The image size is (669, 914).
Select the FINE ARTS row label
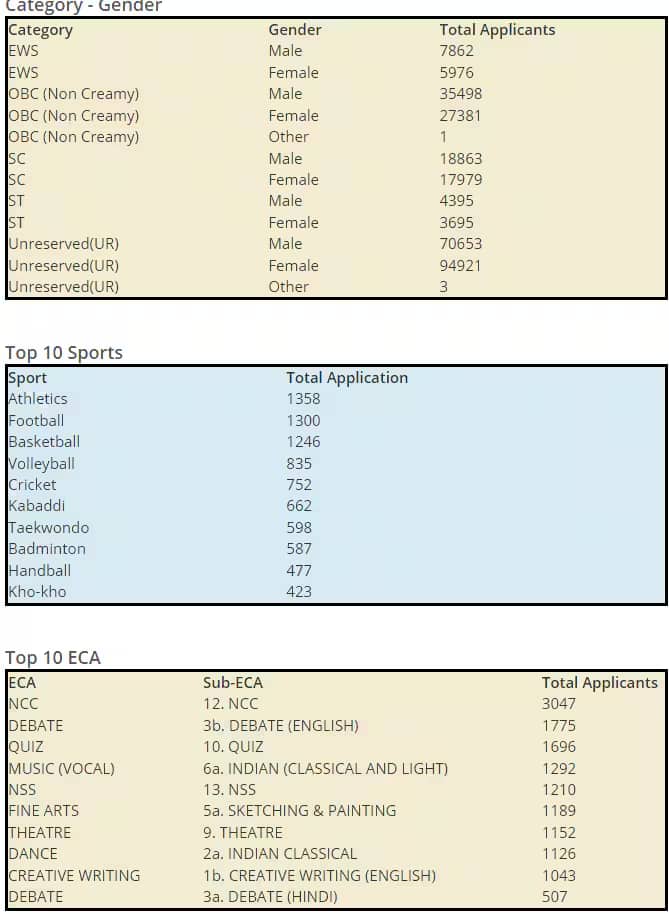[43, 811]
